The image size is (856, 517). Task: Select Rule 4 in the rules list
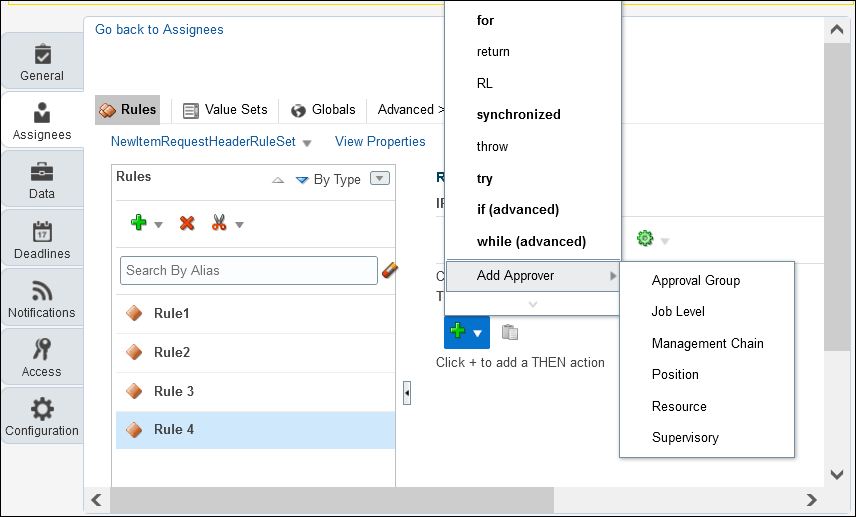pos(255,430)
